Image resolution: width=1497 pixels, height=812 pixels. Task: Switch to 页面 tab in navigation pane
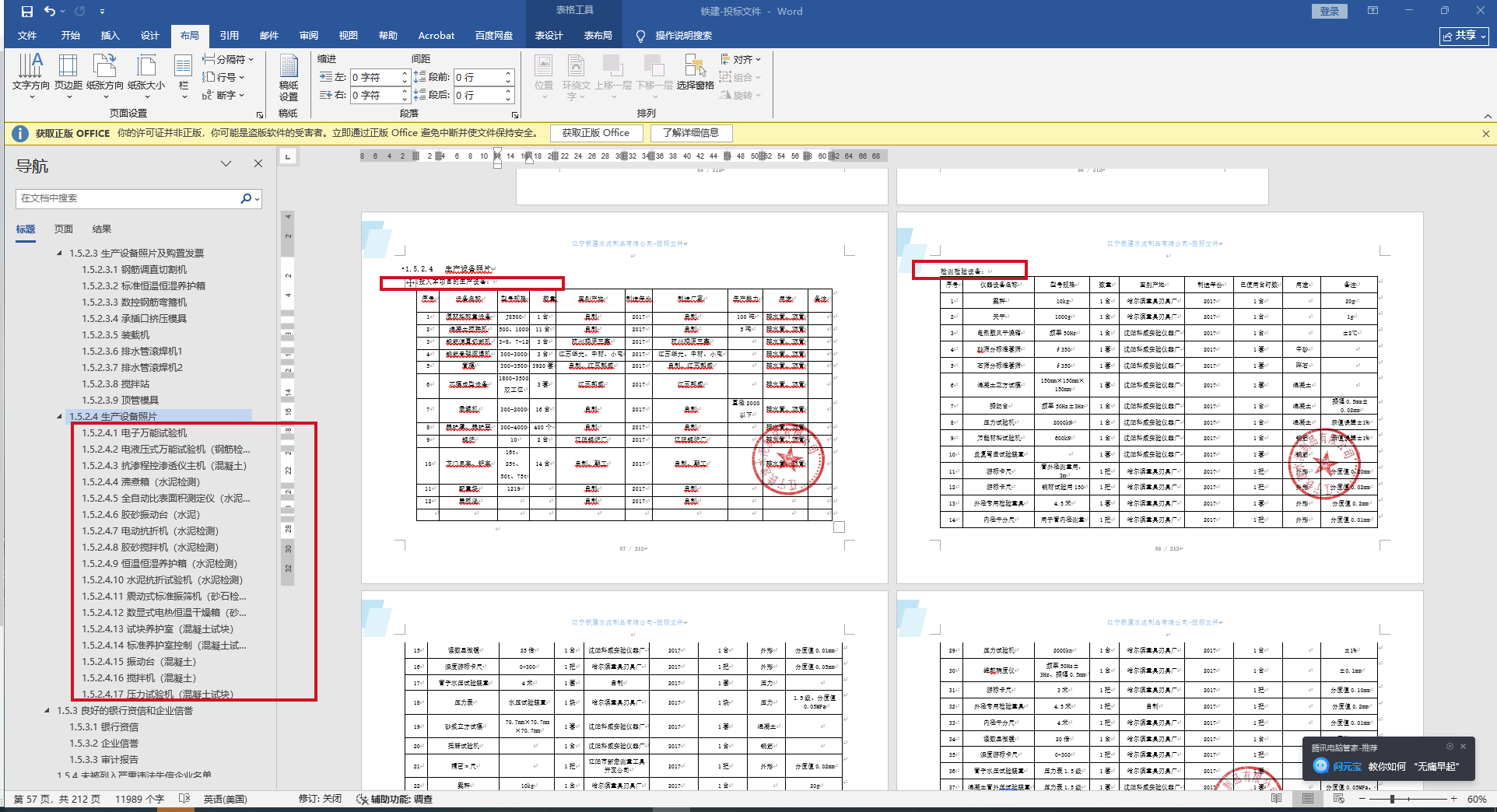[x=64, y=229]
